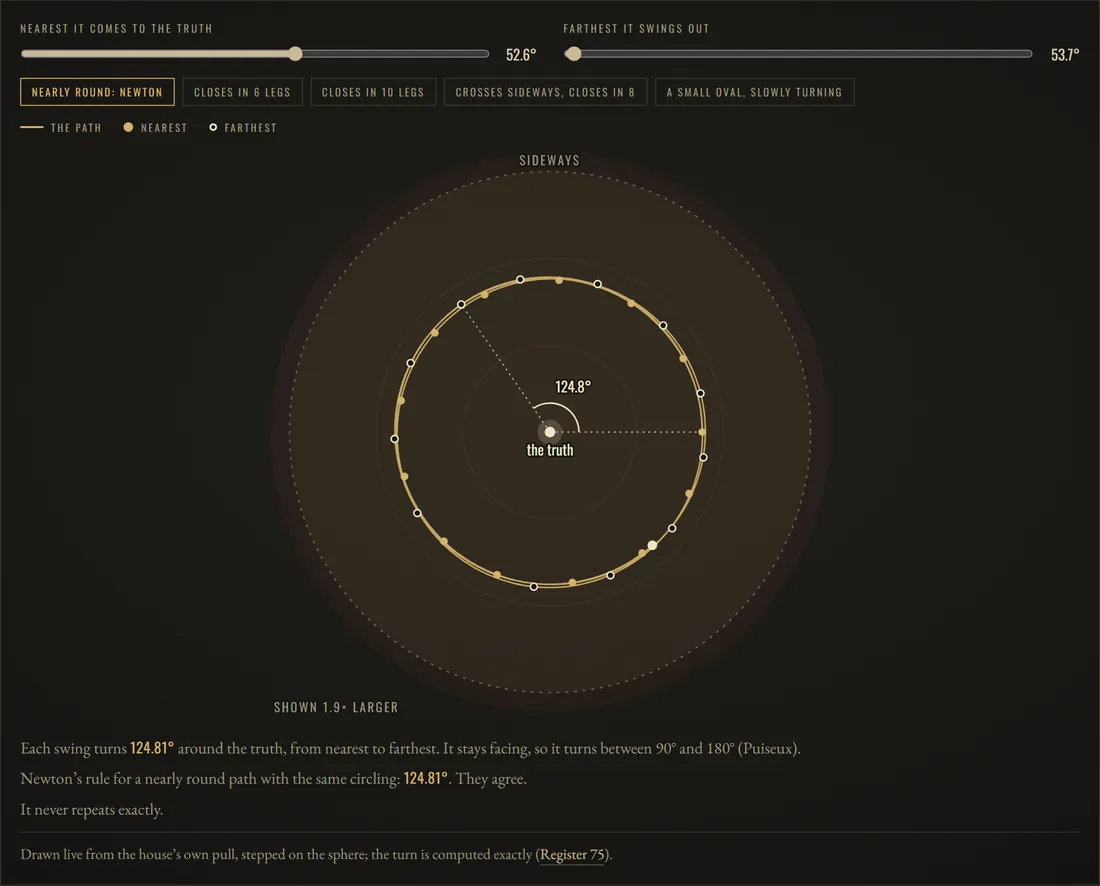Click the center truth dot
Screen dimensions: 1100x886
550,432
